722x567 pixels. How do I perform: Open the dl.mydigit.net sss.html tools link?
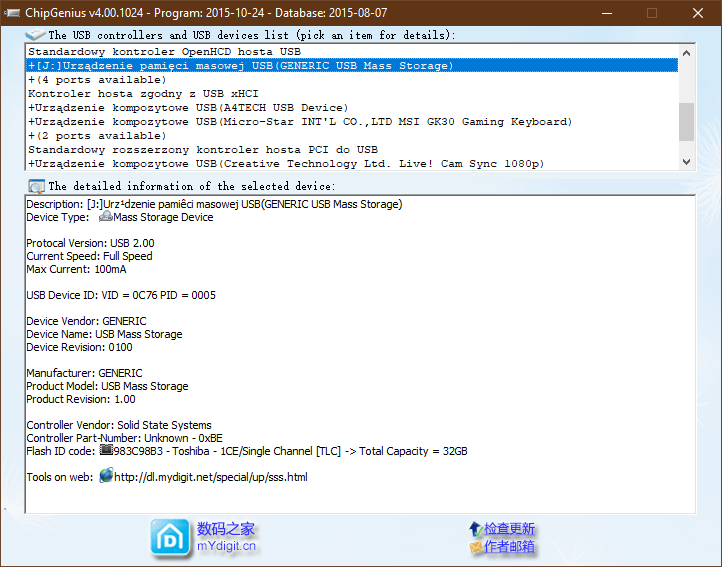(211, 477)
